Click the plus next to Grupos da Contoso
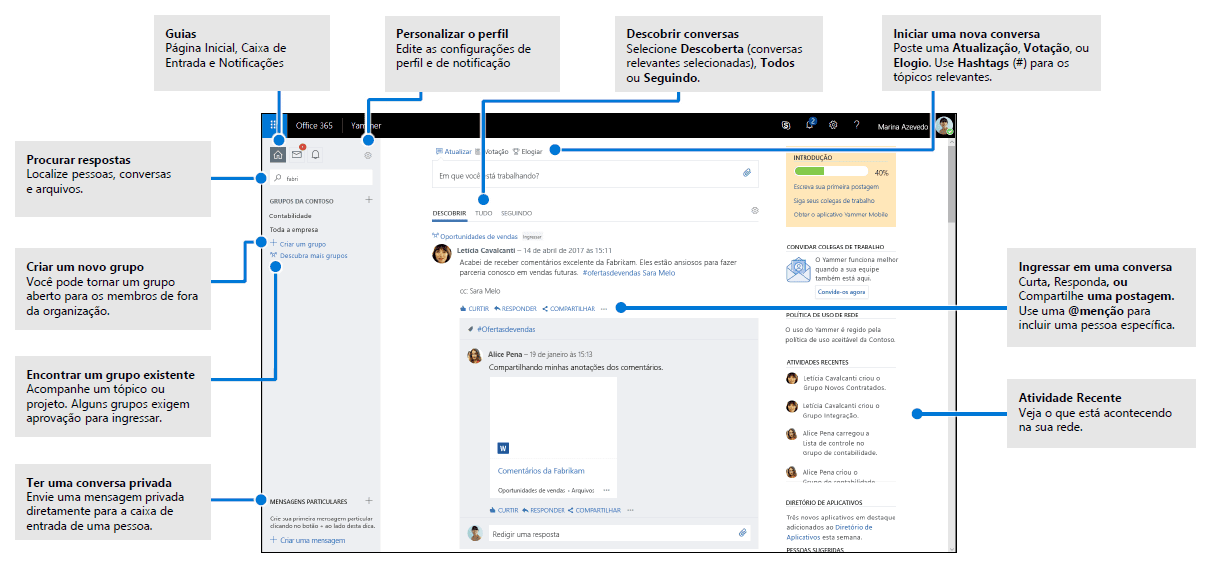1206x569 pixels. (368, 200)
